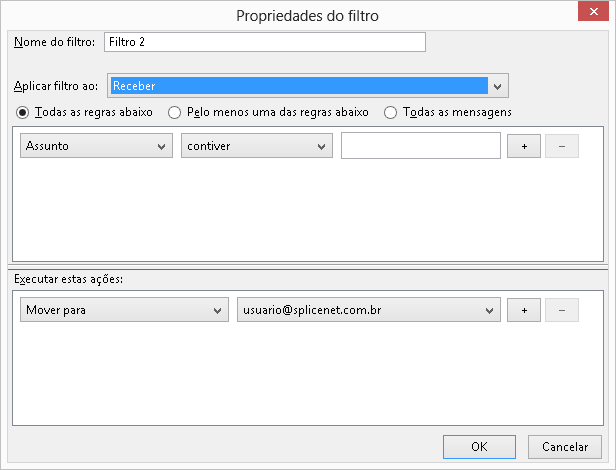Open the Assunto field dropdown
616x470 pixels.
tap(96, 146)
